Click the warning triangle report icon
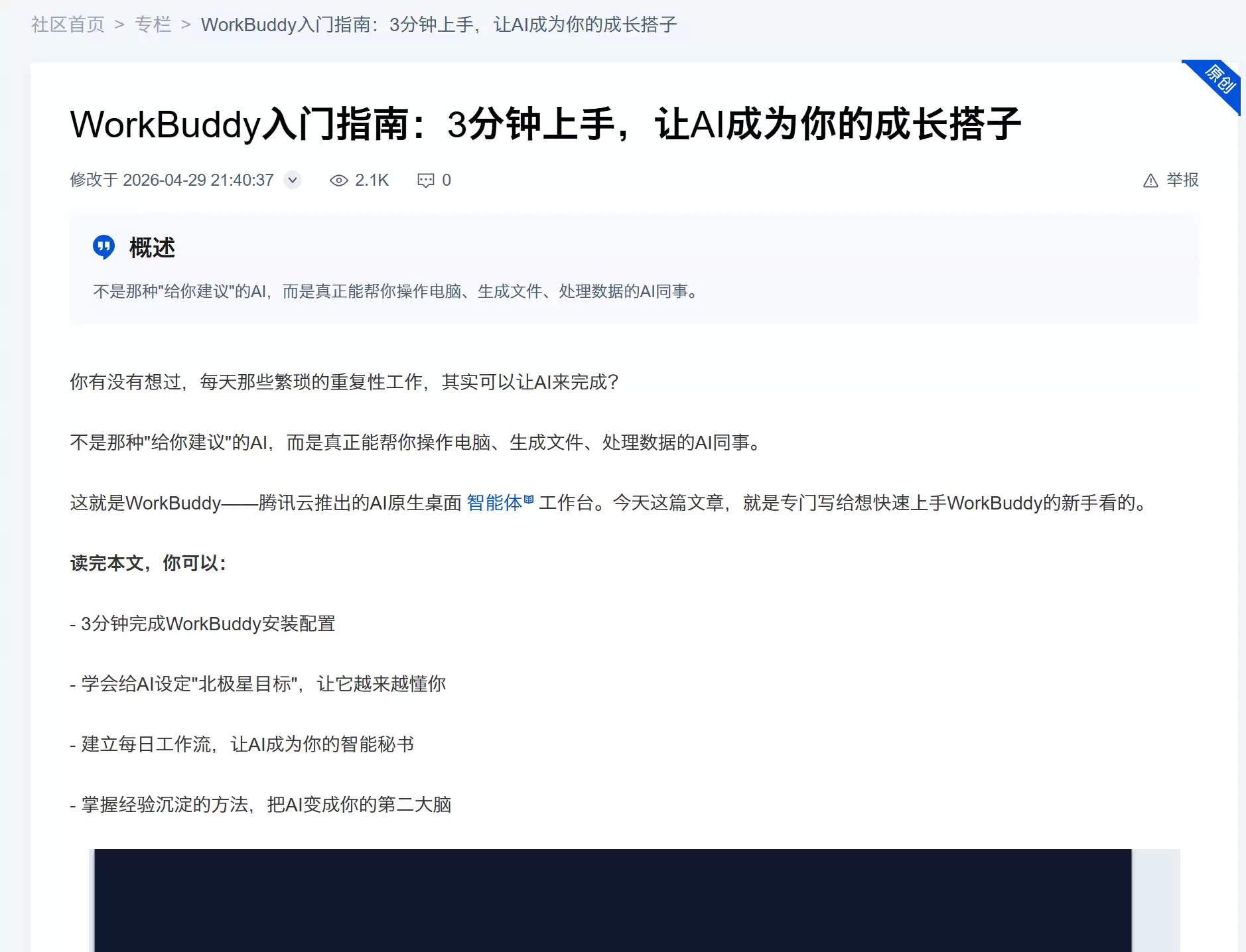 click(x=1150, y=180)
